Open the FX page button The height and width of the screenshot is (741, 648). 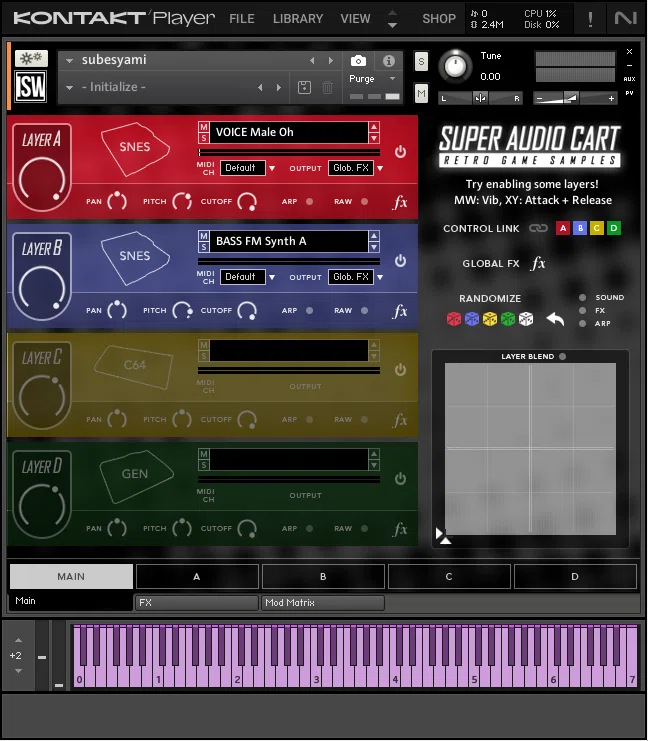coord(197,603)
